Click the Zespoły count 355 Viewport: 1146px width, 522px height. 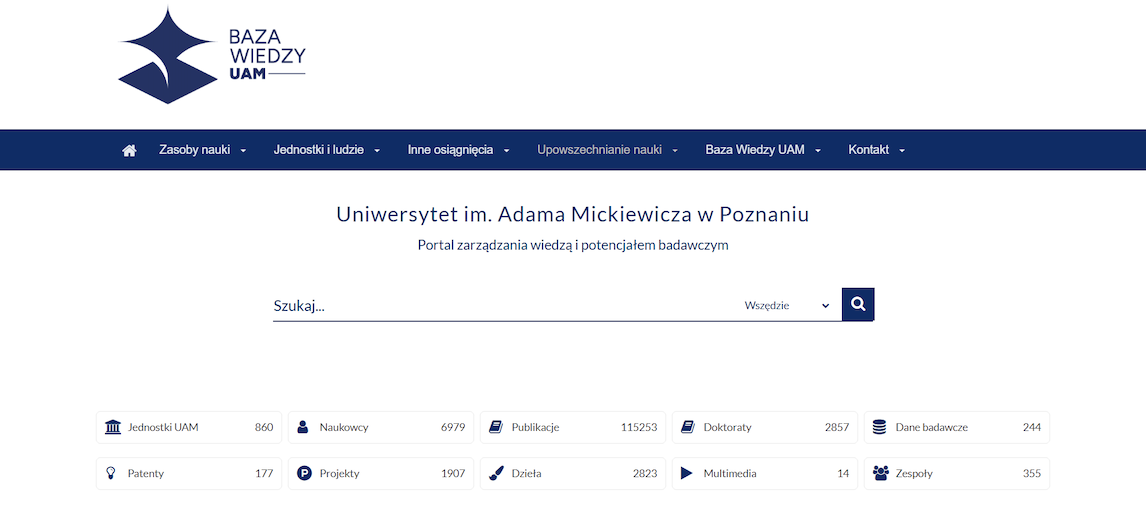(x=1031, y=474)
